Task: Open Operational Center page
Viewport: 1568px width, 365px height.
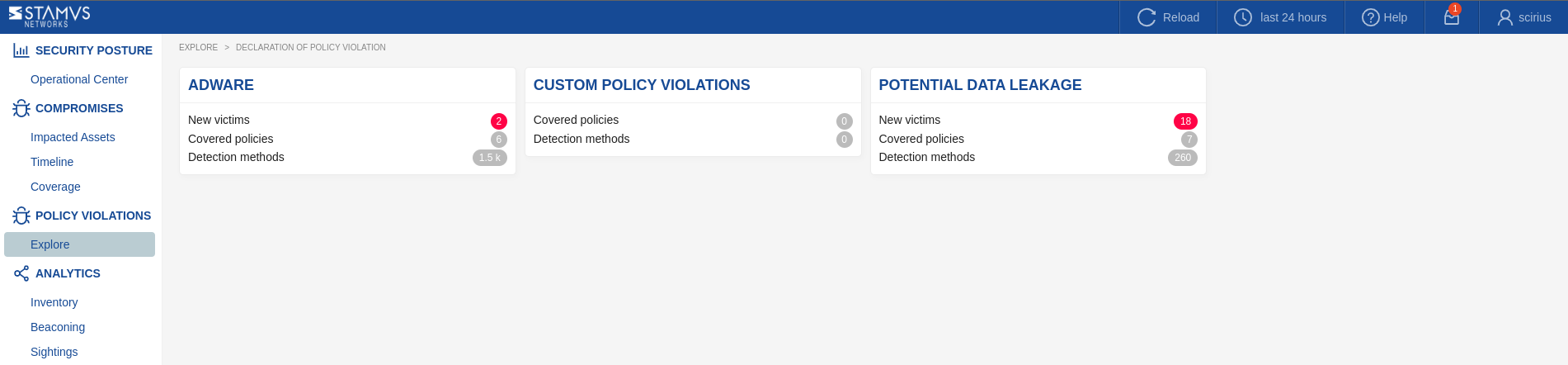Action: [79, 79]
